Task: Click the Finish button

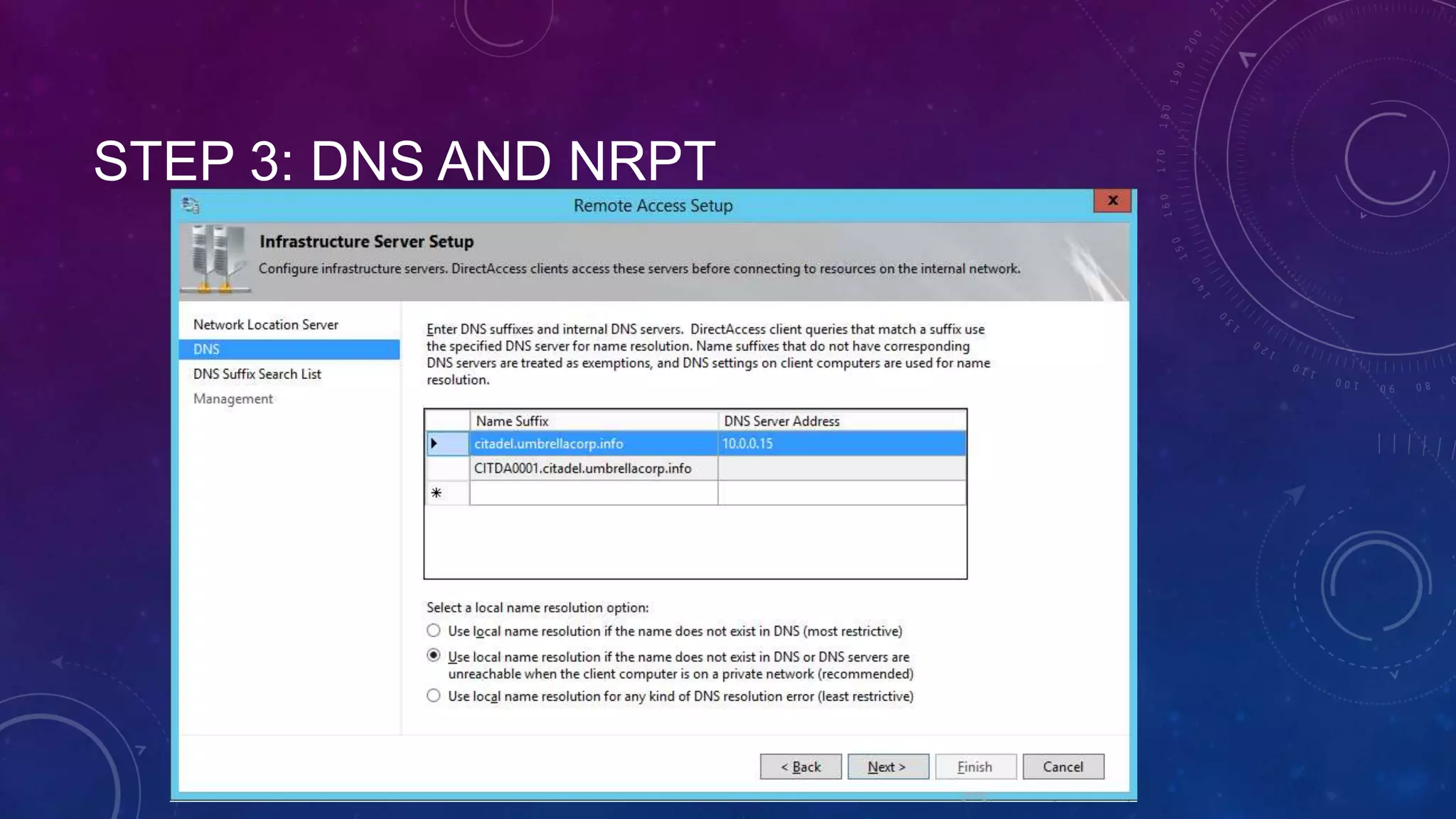Action: tap(975, 766)
